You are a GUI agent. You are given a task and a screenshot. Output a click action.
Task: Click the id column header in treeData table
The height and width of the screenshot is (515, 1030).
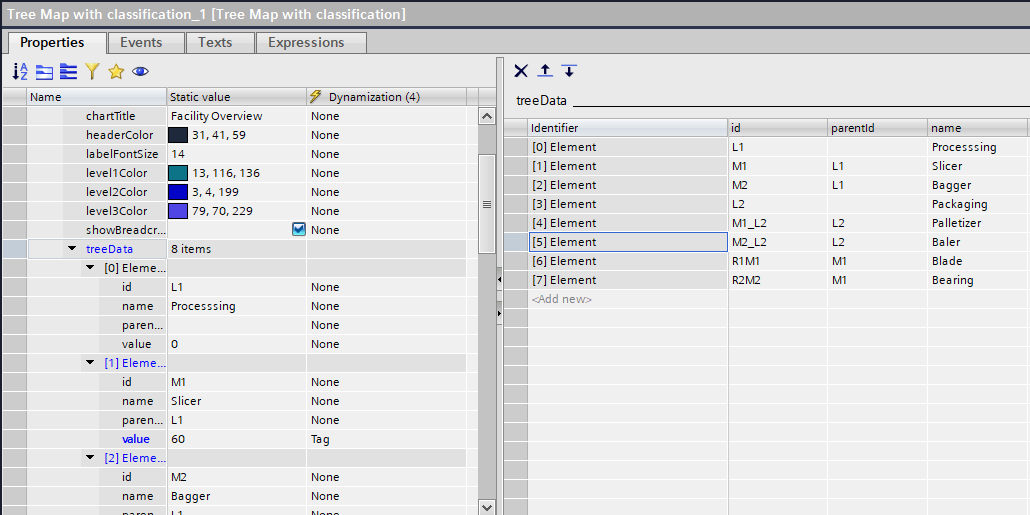[x=778, y=128]
